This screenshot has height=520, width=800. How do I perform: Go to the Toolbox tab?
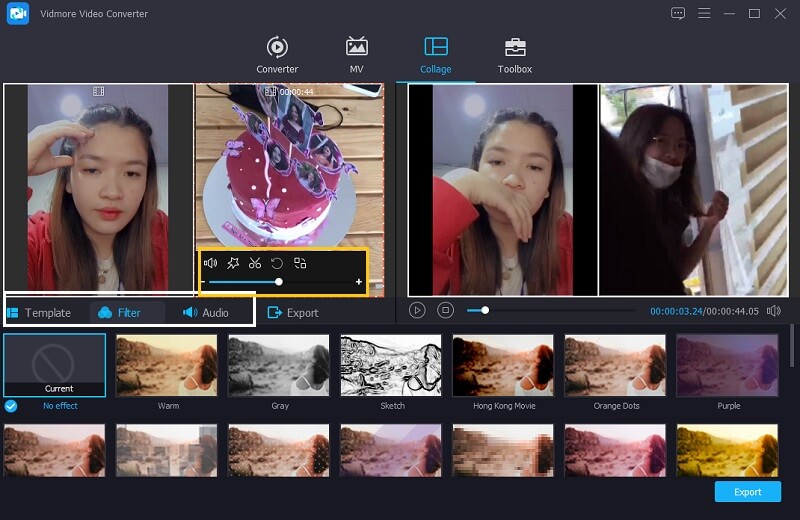(x=515, y=54)
